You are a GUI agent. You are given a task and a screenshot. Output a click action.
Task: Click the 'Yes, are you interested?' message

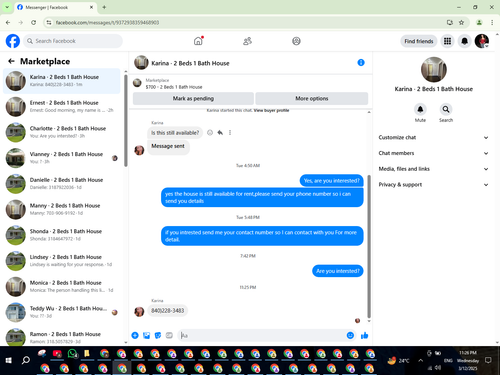(x=332, y=181)
